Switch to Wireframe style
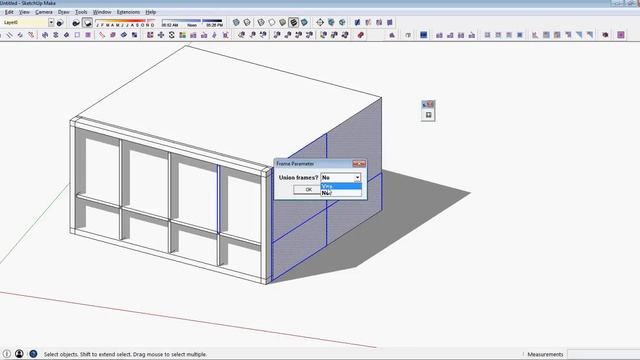This screenshot has width=640, height=360. point(261,22)
